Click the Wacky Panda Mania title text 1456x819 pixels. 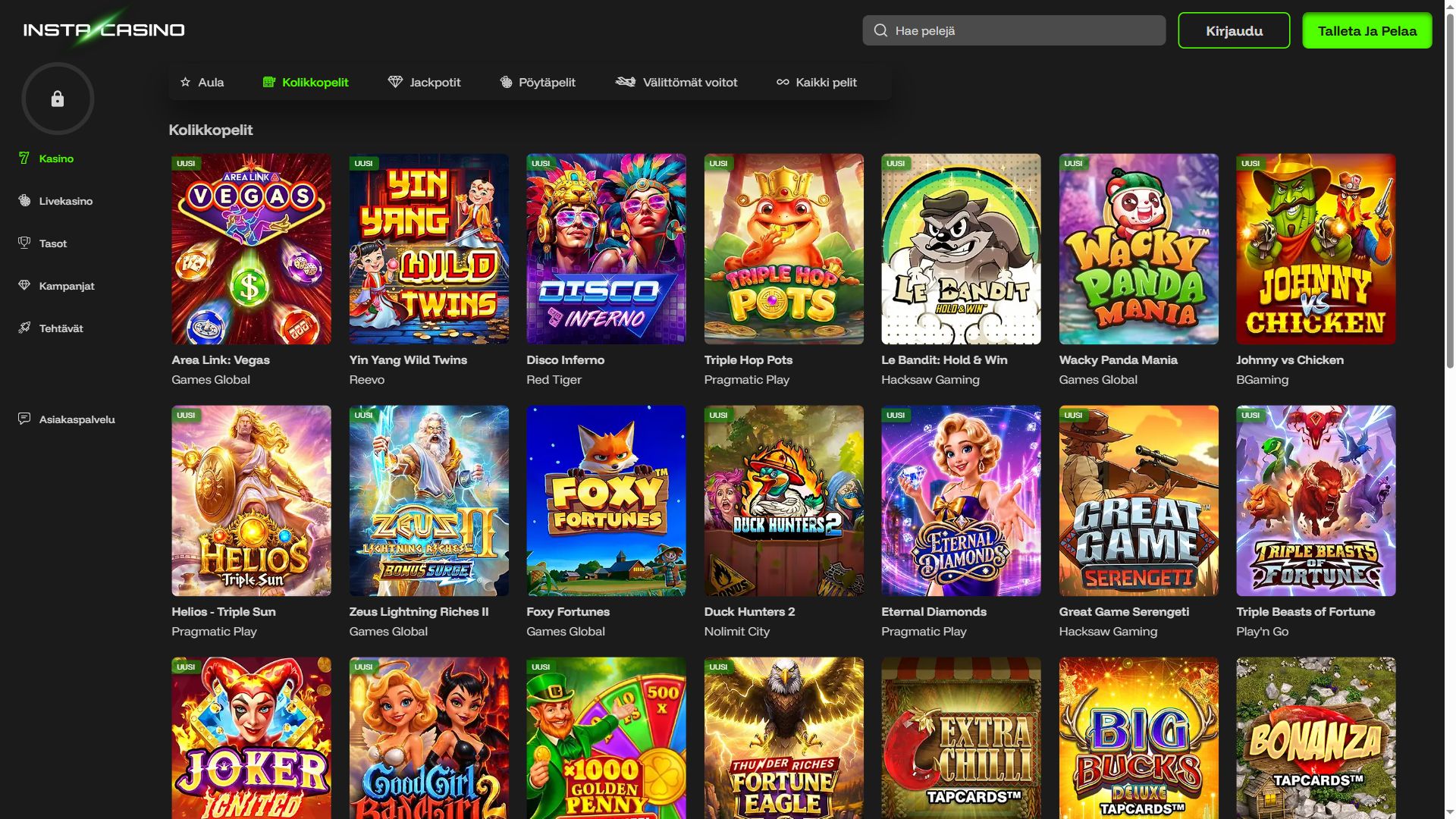[x=1118, y=360]
